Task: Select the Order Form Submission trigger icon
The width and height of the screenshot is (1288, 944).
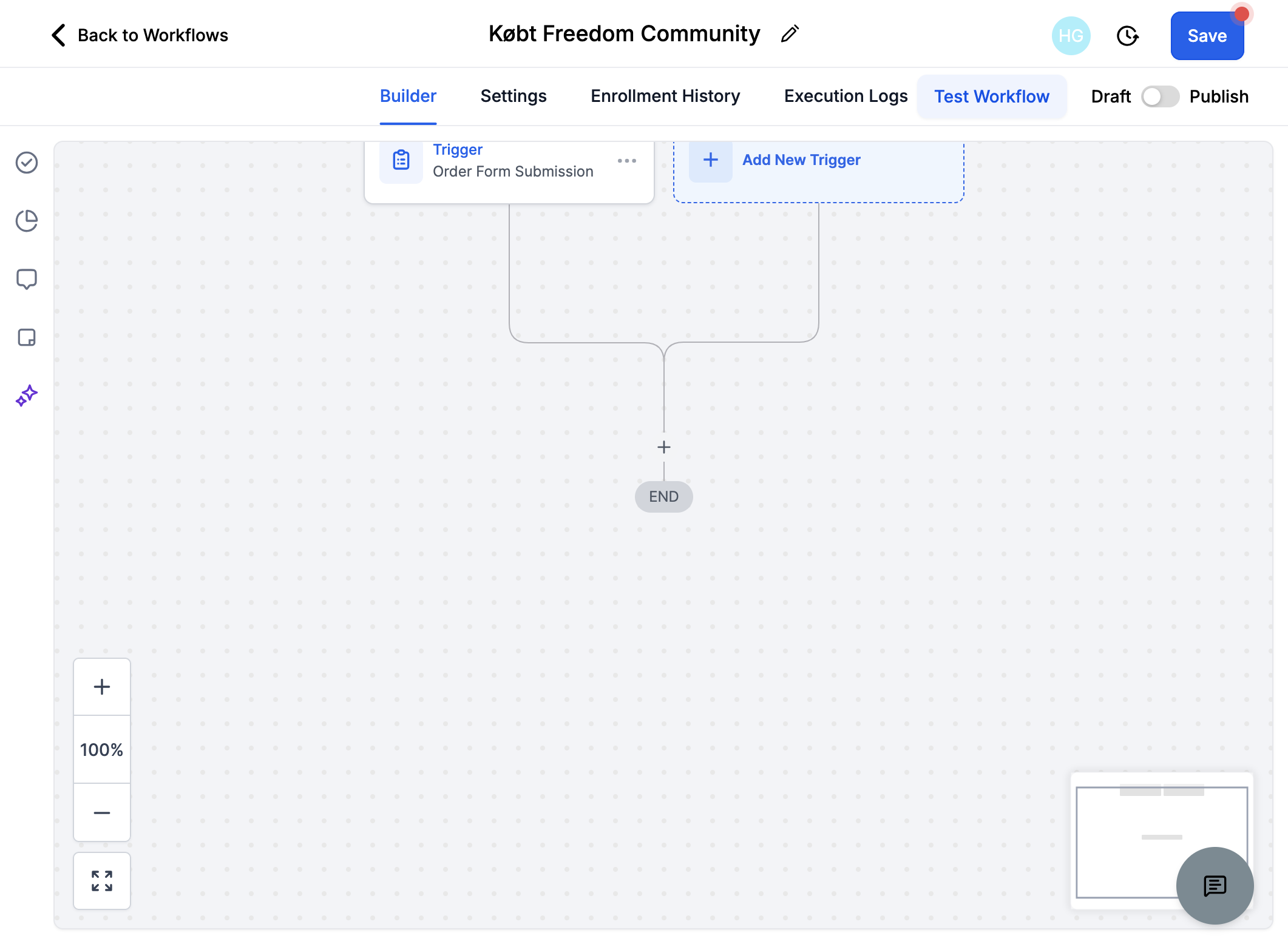Action: pyautogui.click(x=401, y=160)
